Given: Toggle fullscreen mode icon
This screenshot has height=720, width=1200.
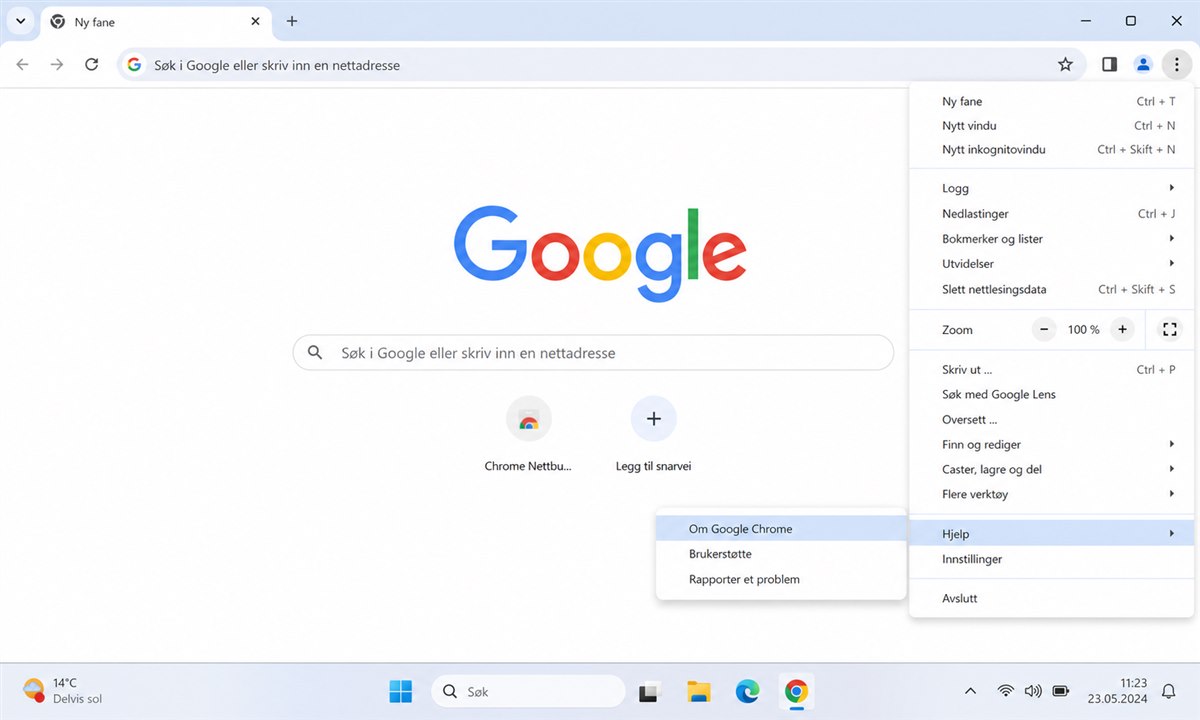Looking at the screenshot, I should (1169, 329).
